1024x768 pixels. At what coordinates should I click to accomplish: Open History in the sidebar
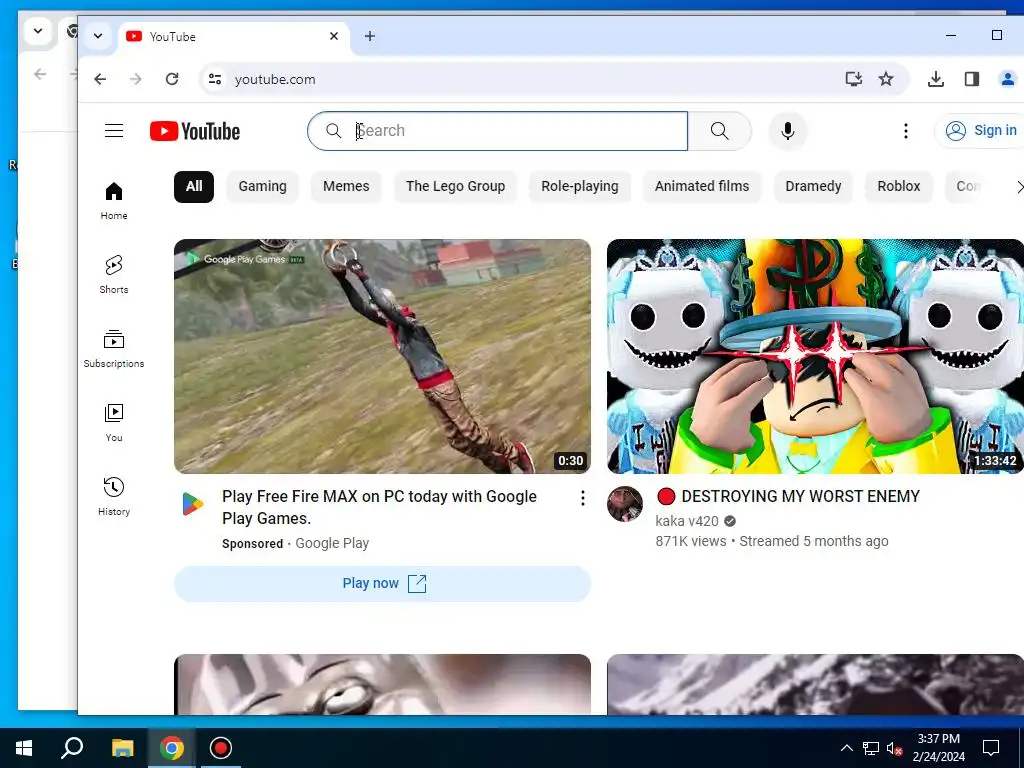pyautogui.click(x=114, y=496)
